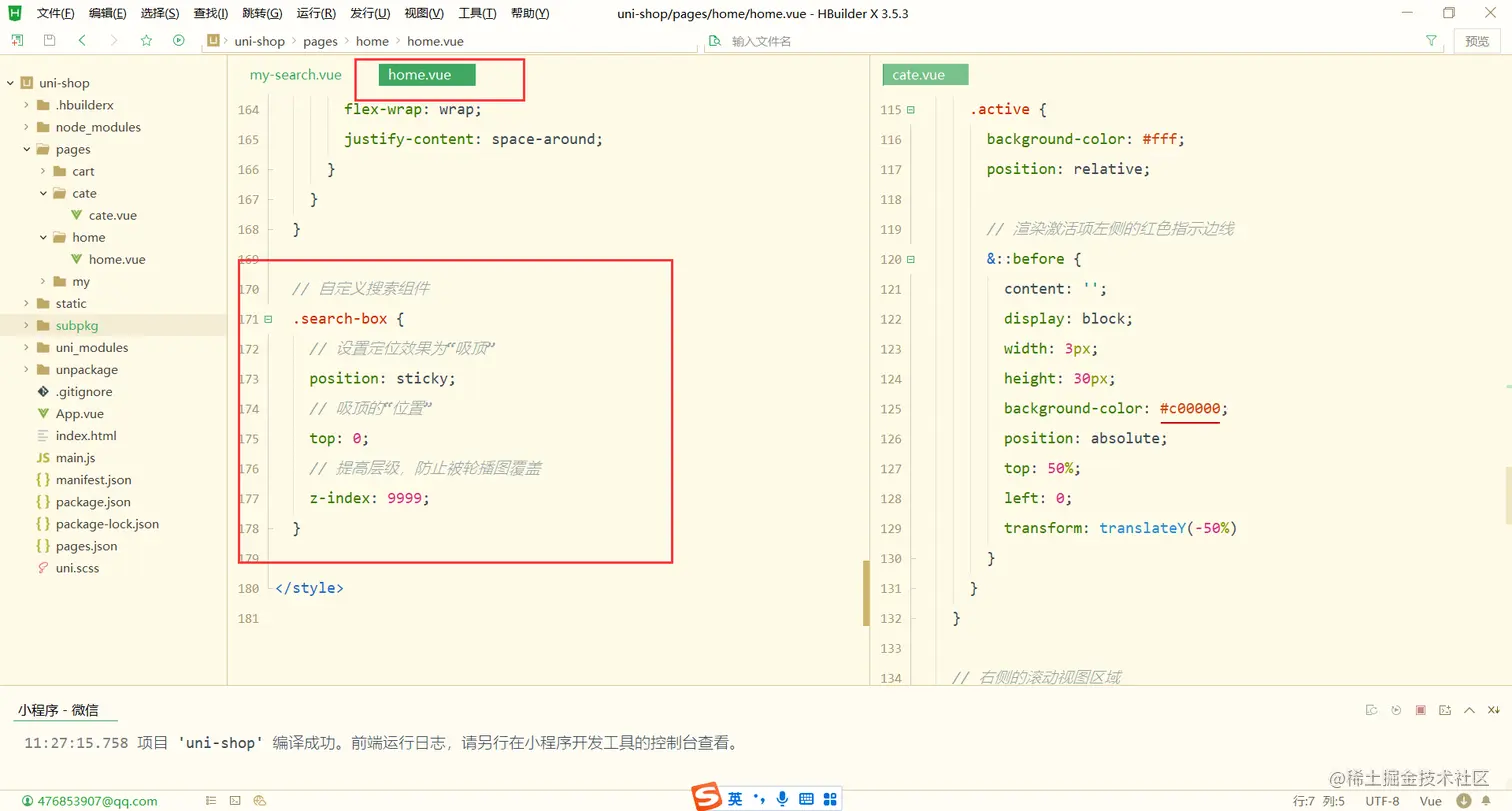Fold the &::before block at line 120

910,259
